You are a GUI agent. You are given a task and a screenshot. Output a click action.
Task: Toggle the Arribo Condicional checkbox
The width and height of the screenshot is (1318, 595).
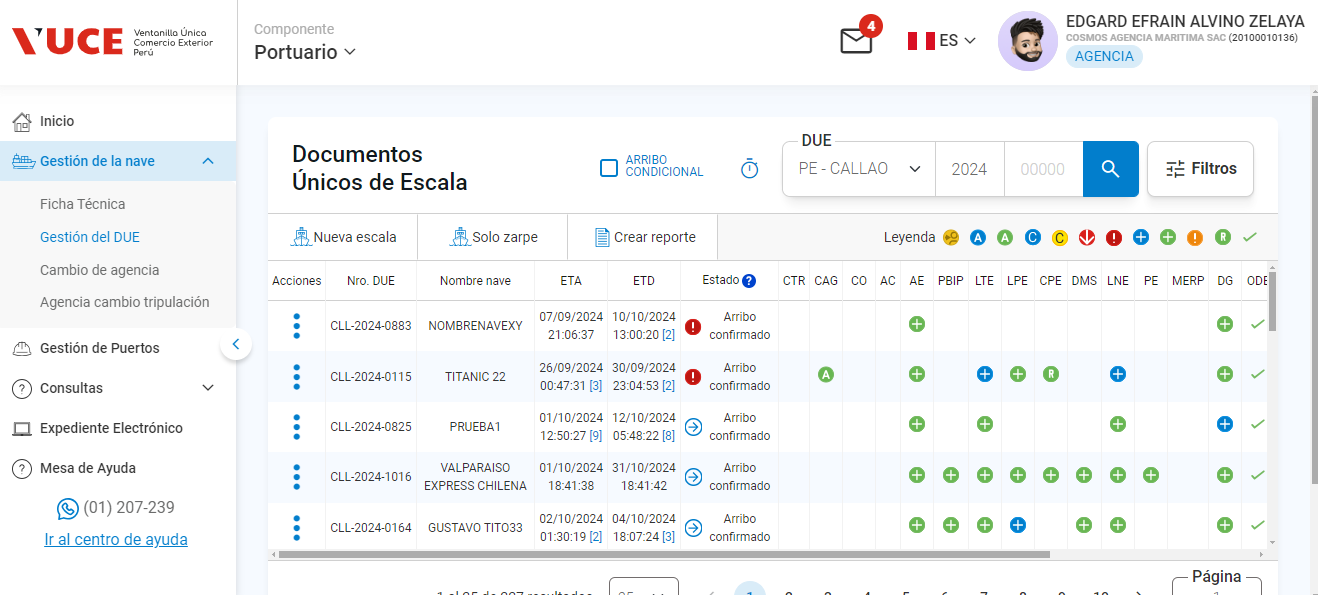(608, 168)
